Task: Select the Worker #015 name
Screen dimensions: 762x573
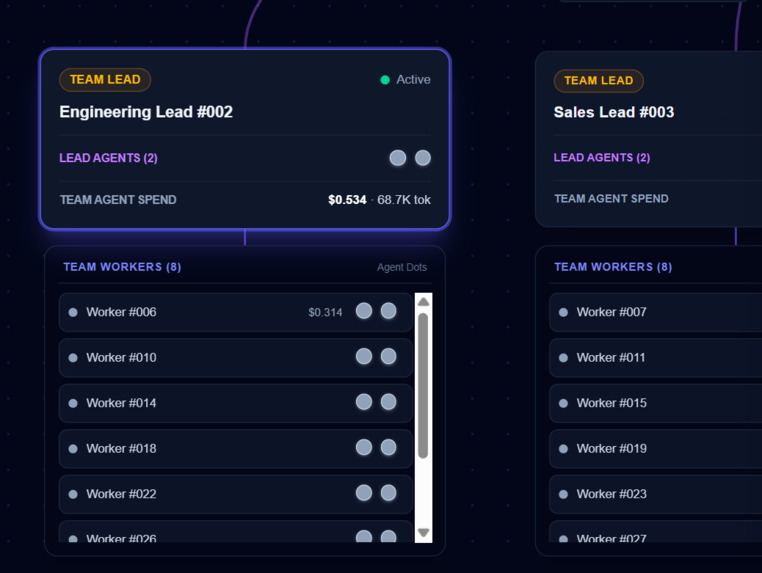Action: 611,403
